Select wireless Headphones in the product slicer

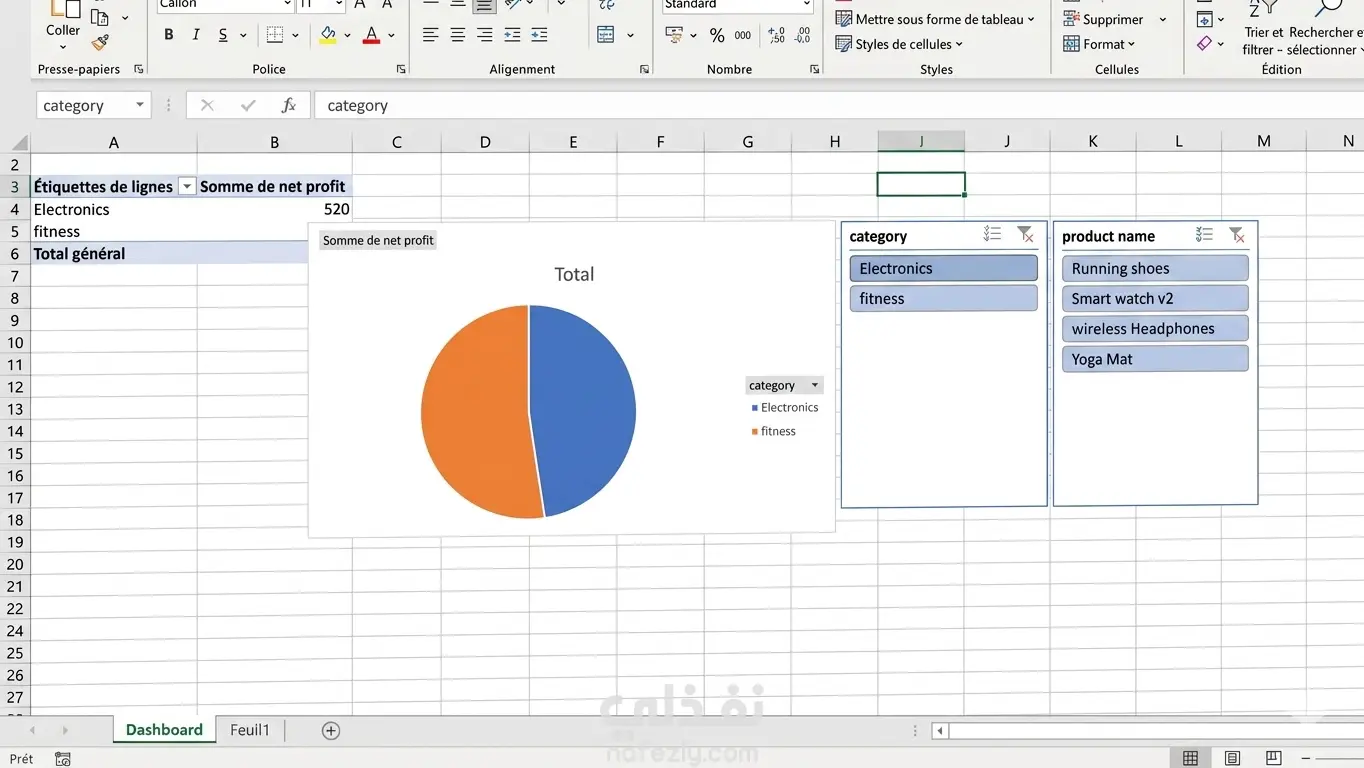pos(1155,328)
